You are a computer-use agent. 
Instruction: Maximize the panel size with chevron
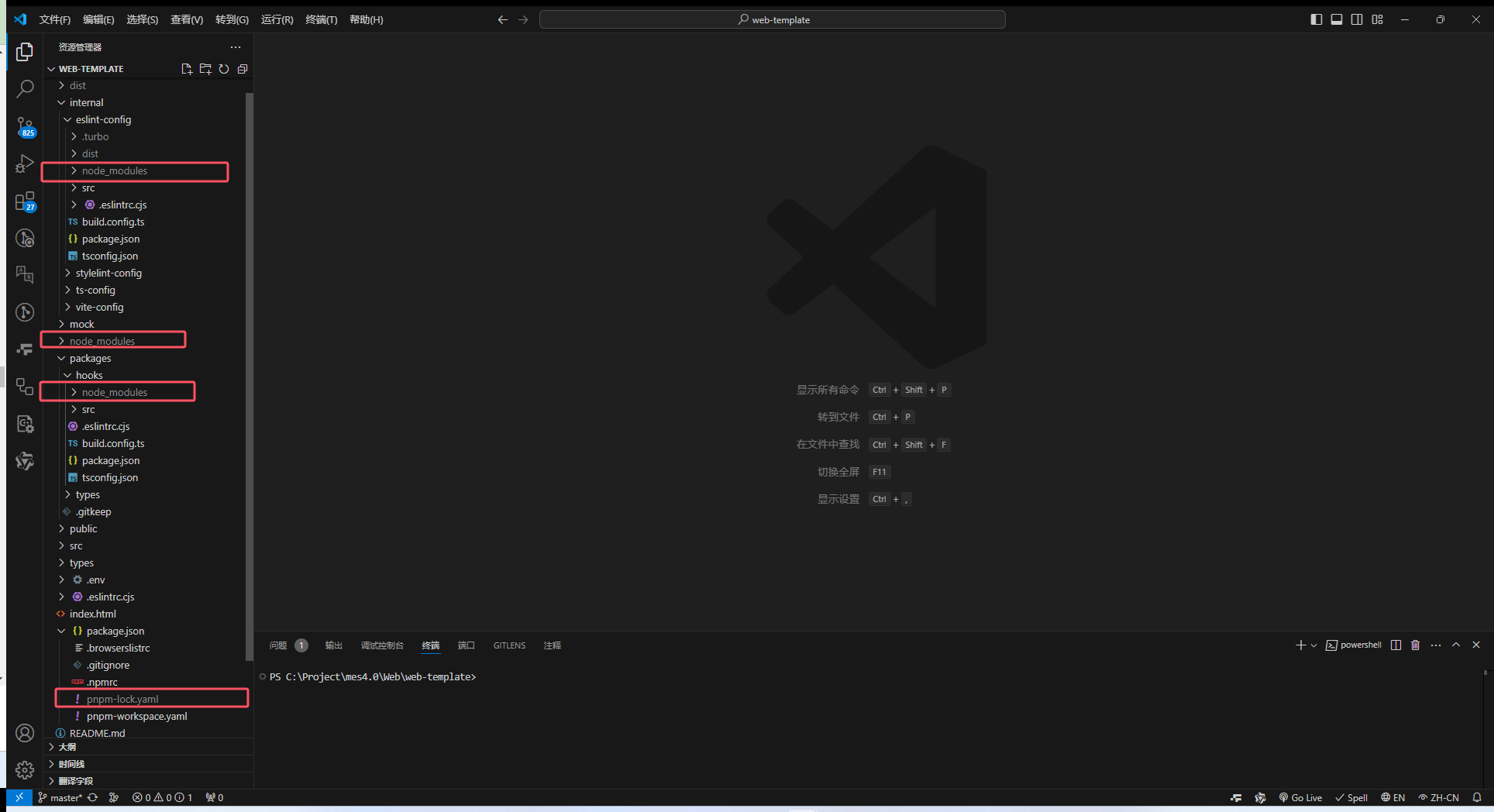click(1456, 645)
